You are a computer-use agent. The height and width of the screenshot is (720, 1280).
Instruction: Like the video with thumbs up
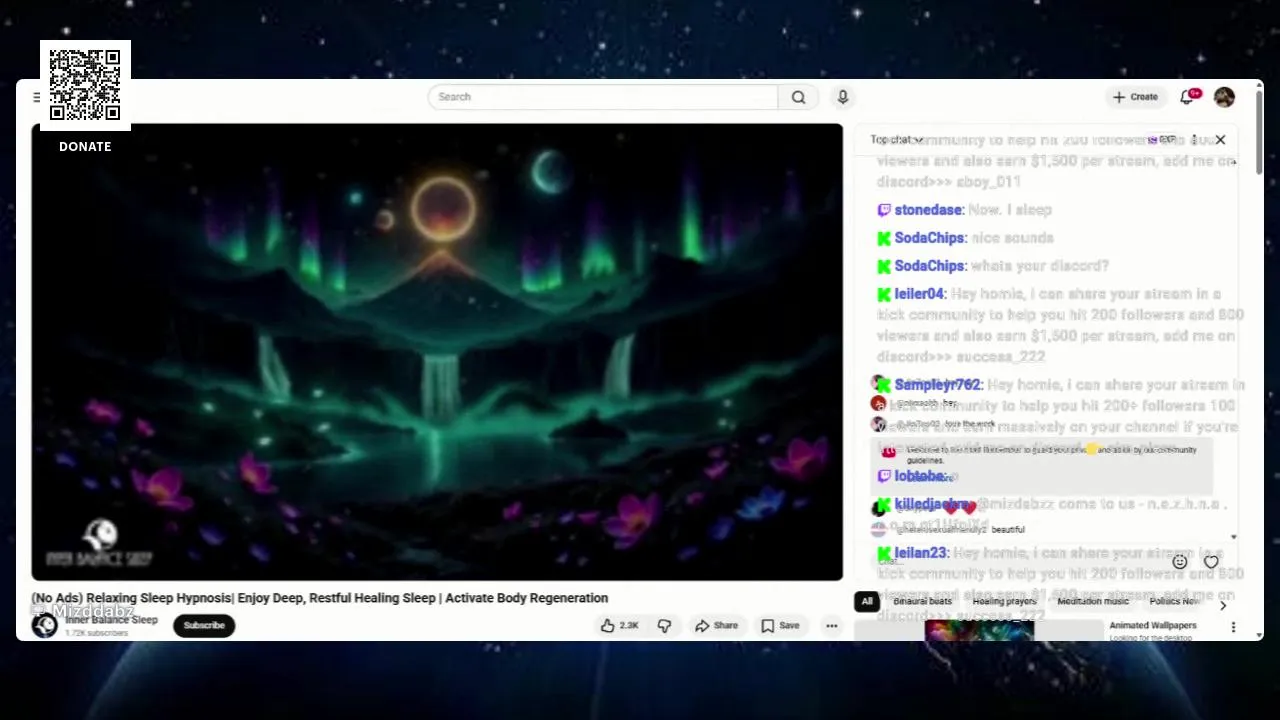click(x=619, y=626)
